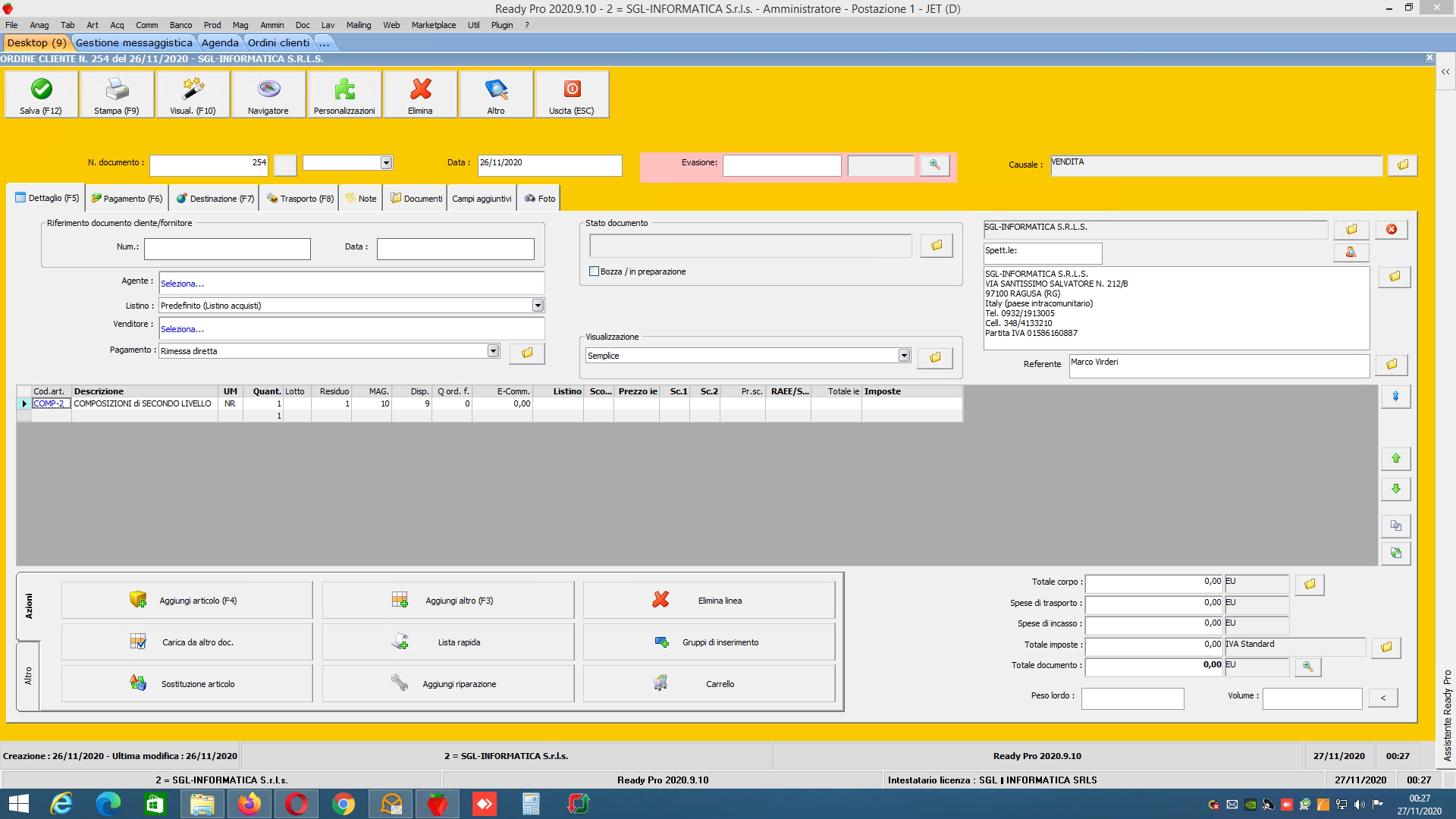Image resolution: width=1456 pixels, height=819 pixels.
Task: Click the Agente Seleziona link
Action: click(182, 284)
